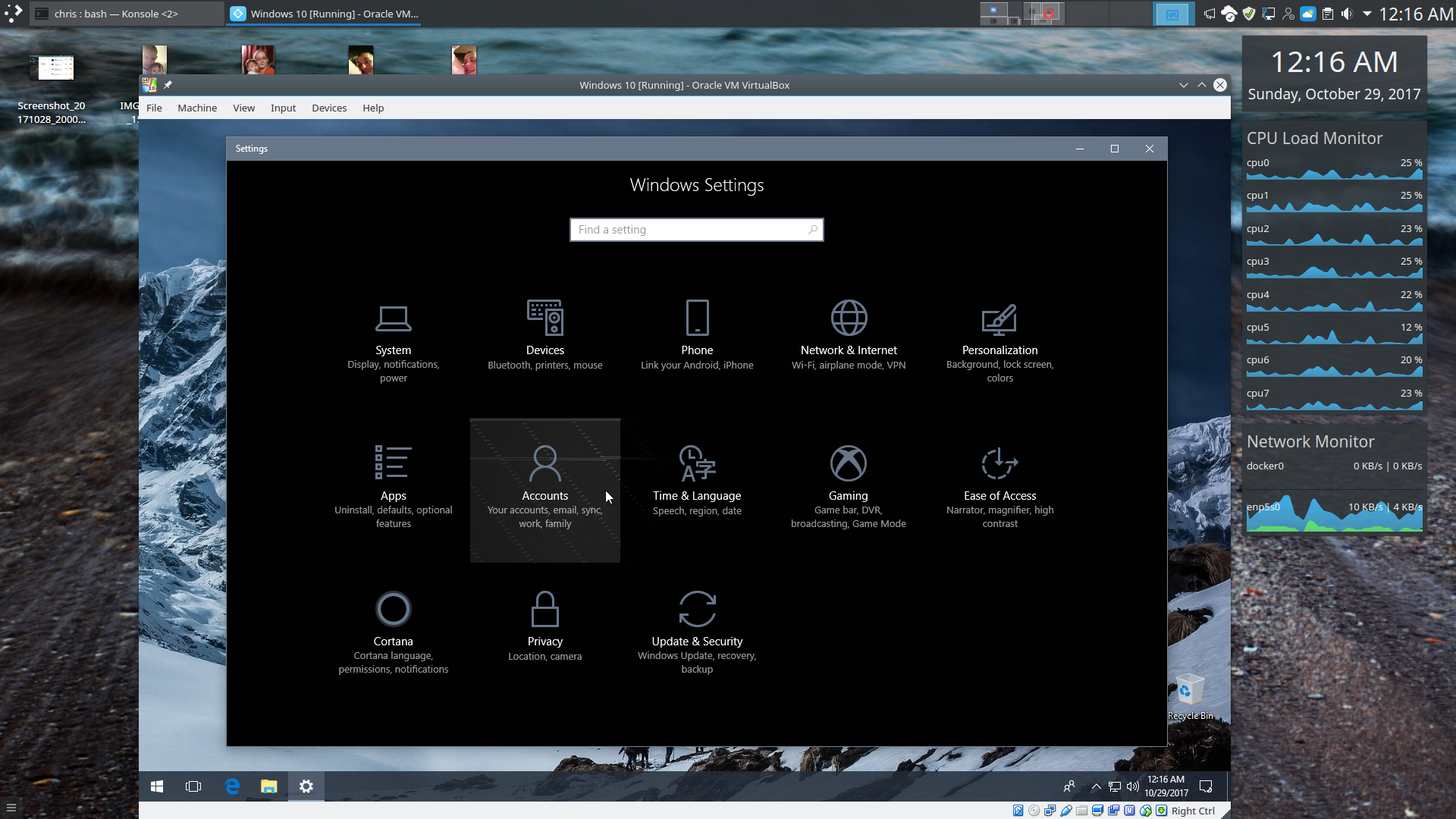Image resolution: width=1456 pixels, height=819 pixels.
Task: Open the VirtualBox Machine menu
Action: pos(197,108)
